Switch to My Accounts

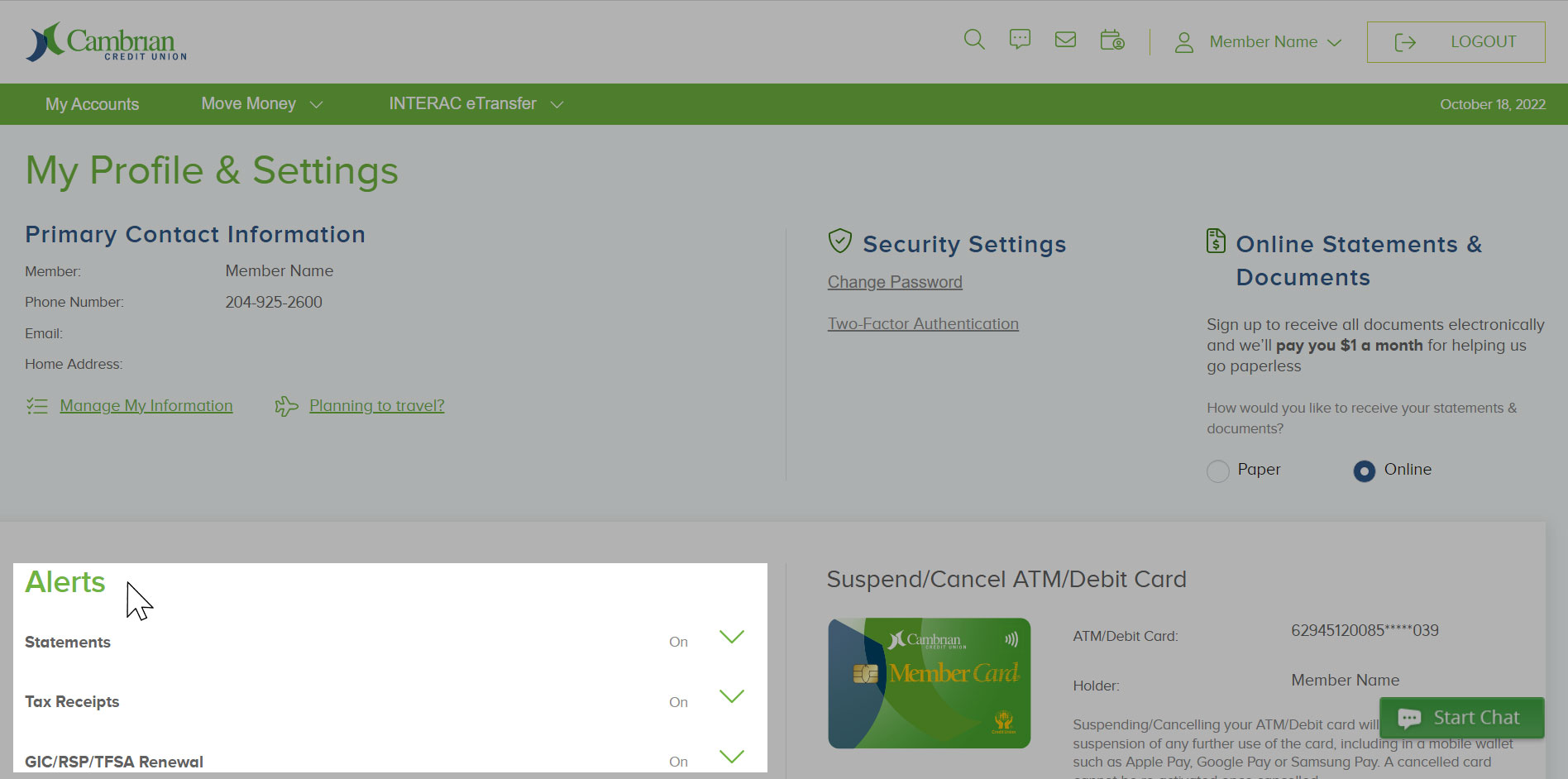point(92,103)
